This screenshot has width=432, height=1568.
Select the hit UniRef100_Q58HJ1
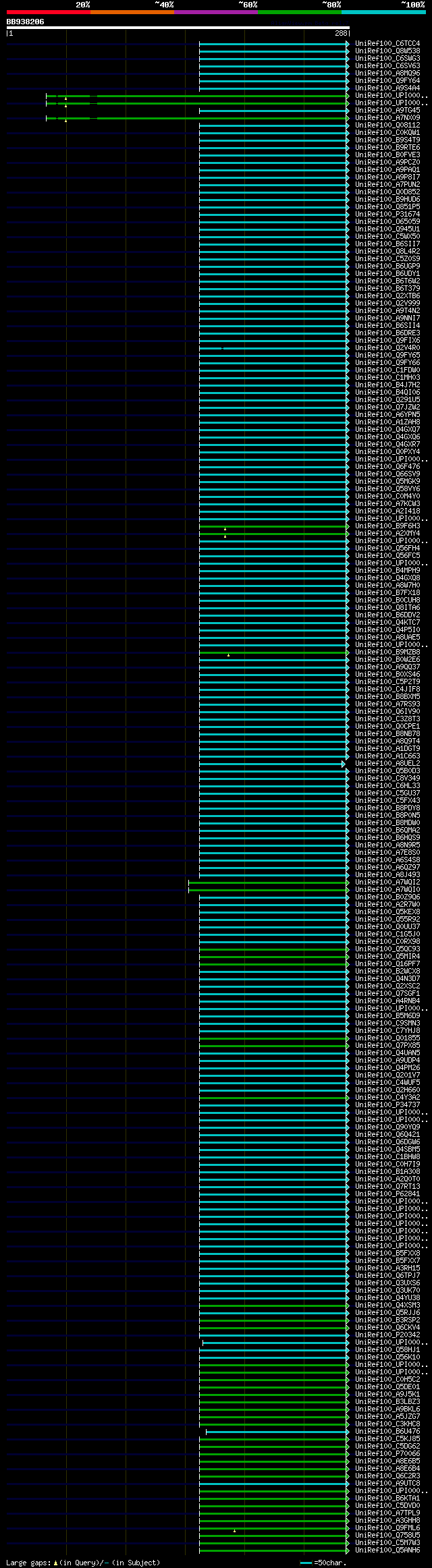(387, 1349)
